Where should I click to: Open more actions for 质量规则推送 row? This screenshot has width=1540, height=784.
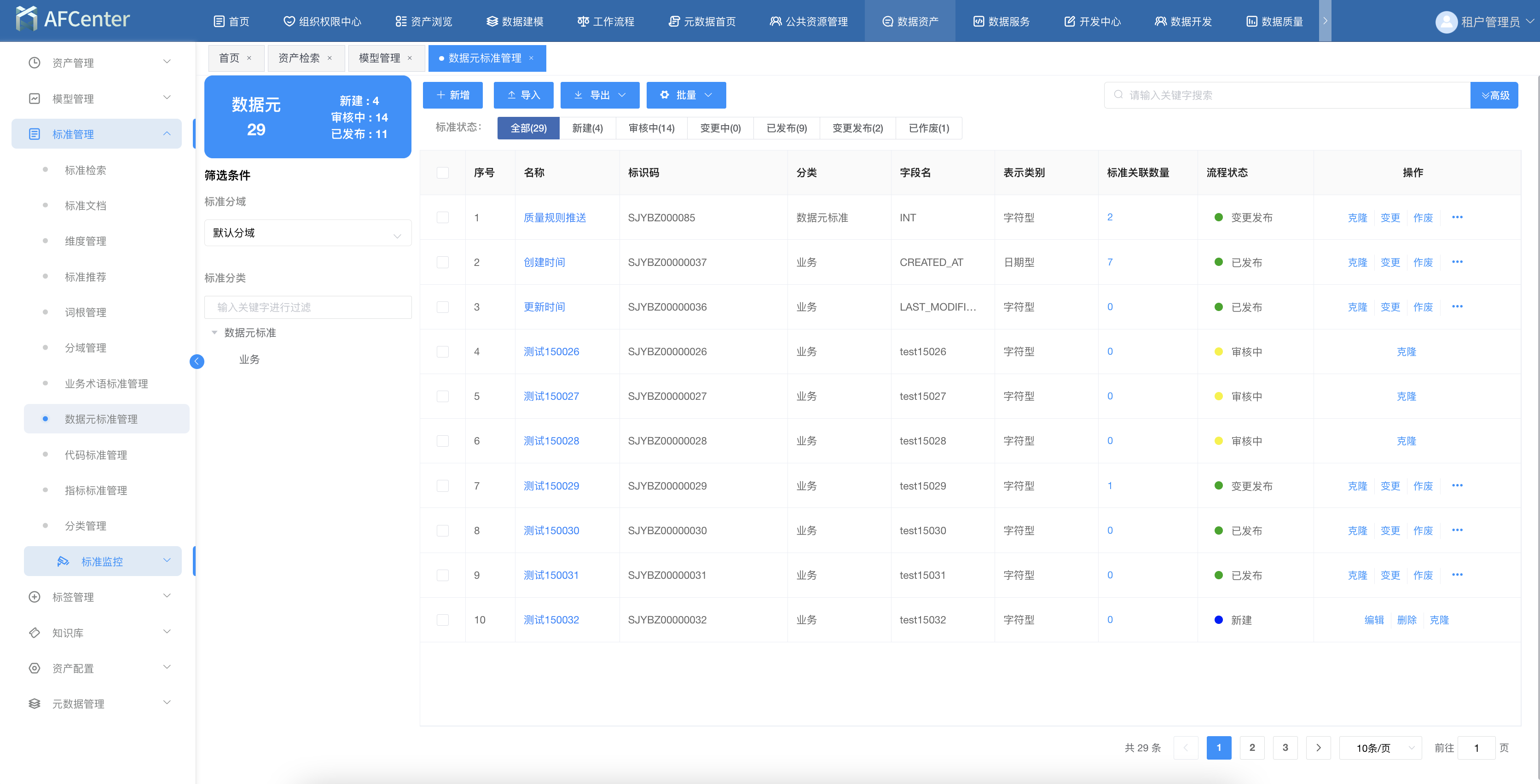pyautogui.click(x=1457, y=218)
